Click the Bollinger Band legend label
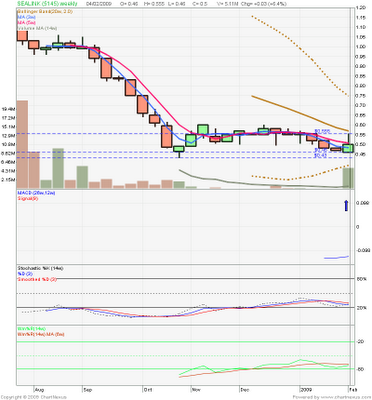 pyautogui.click(x=45, y=12)
